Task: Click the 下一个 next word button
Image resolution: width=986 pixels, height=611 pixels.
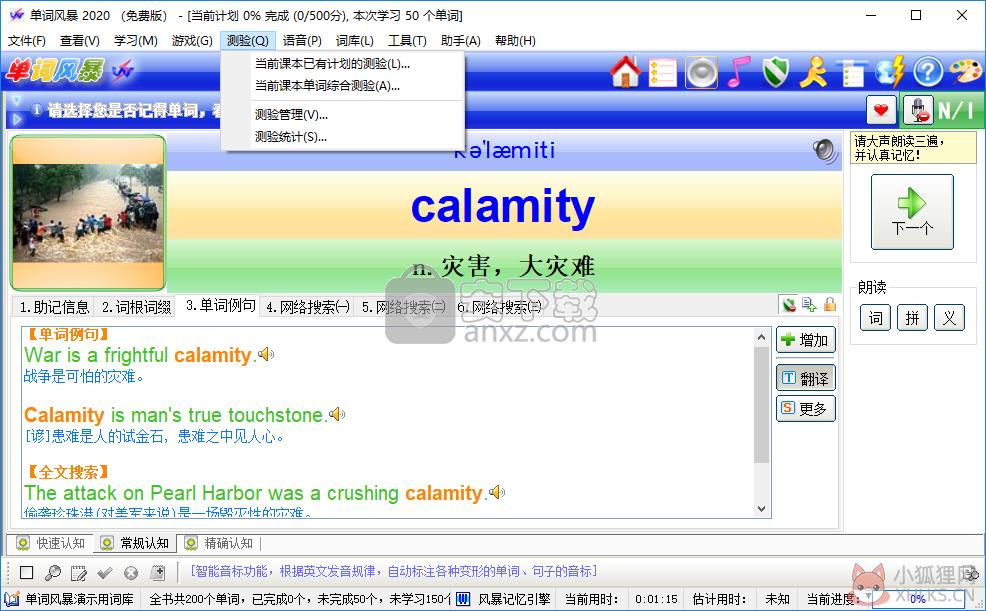Action: [x=912, y=212]
